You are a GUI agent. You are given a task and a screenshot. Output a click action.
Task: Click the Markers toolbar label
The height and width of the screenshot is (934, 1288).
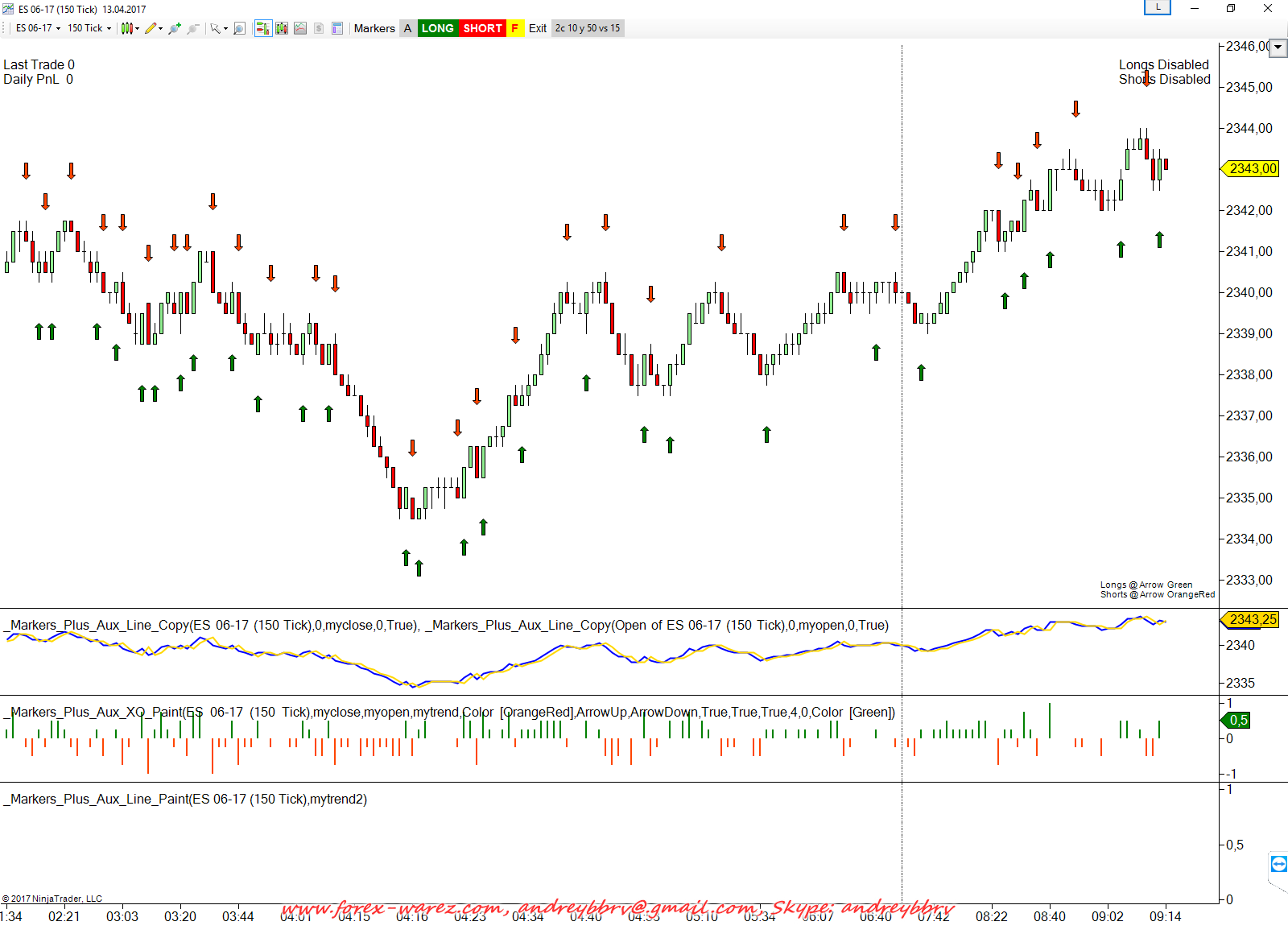click(374, 28)
